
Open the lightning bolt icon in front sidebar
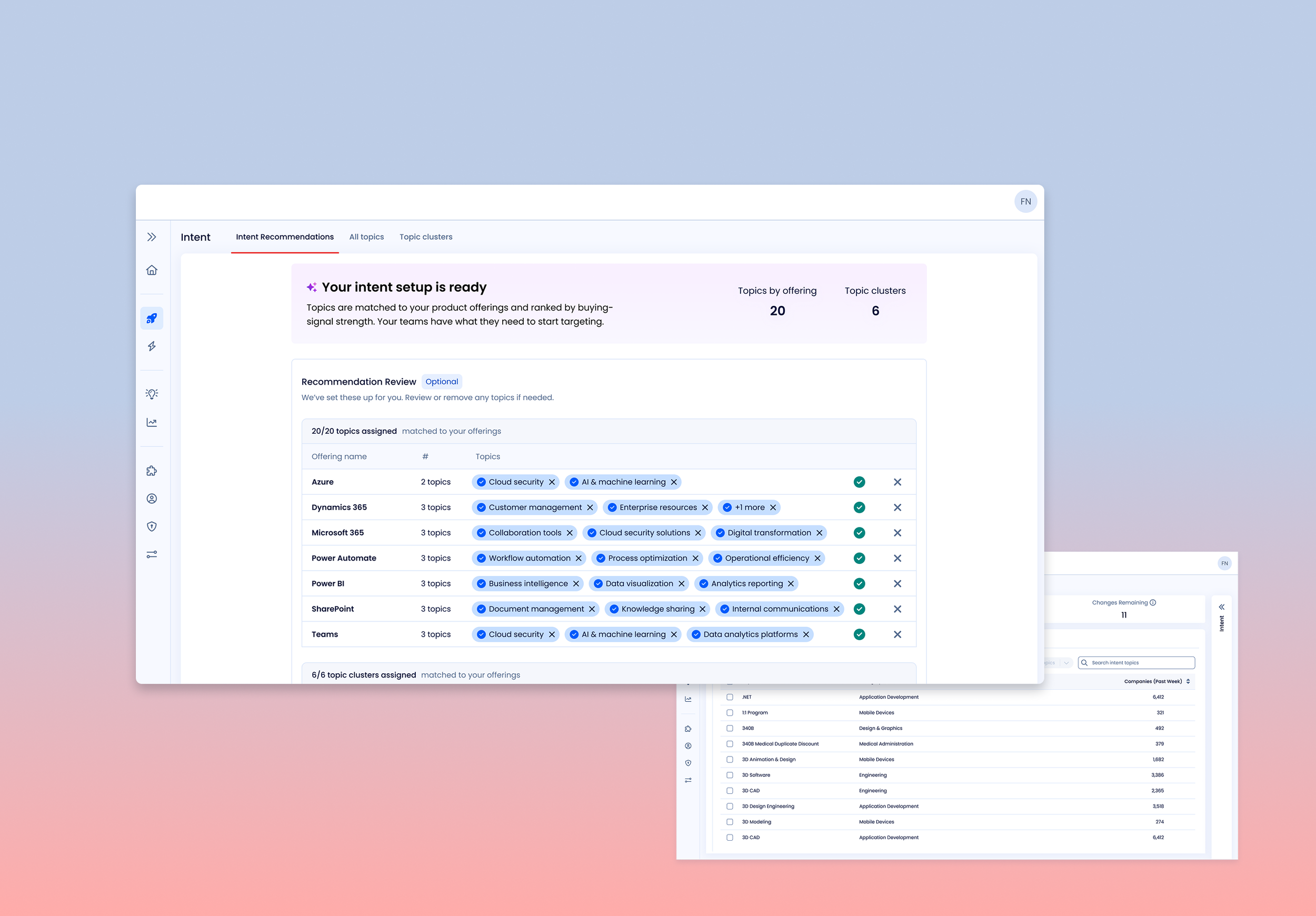pos(151,346)
